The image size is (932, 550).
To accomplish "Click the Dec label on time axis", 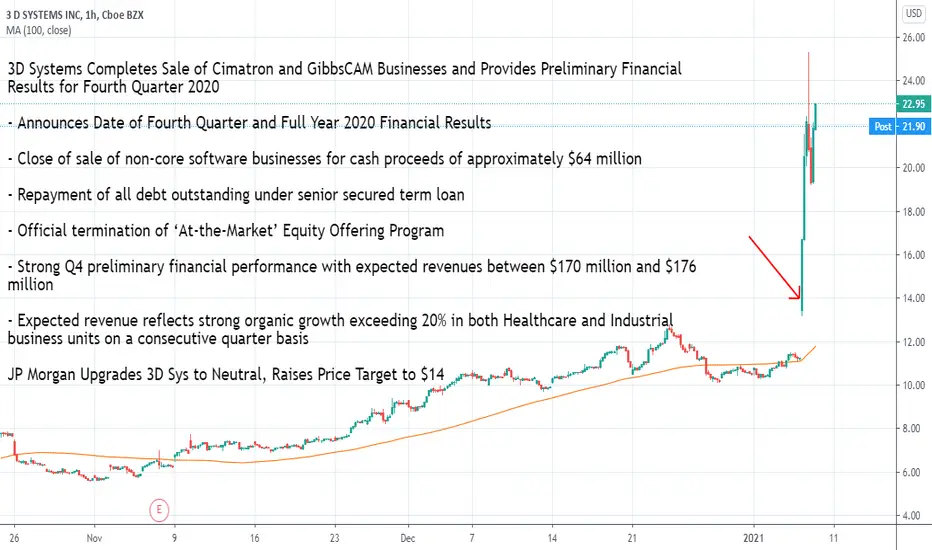I will 407,538.
